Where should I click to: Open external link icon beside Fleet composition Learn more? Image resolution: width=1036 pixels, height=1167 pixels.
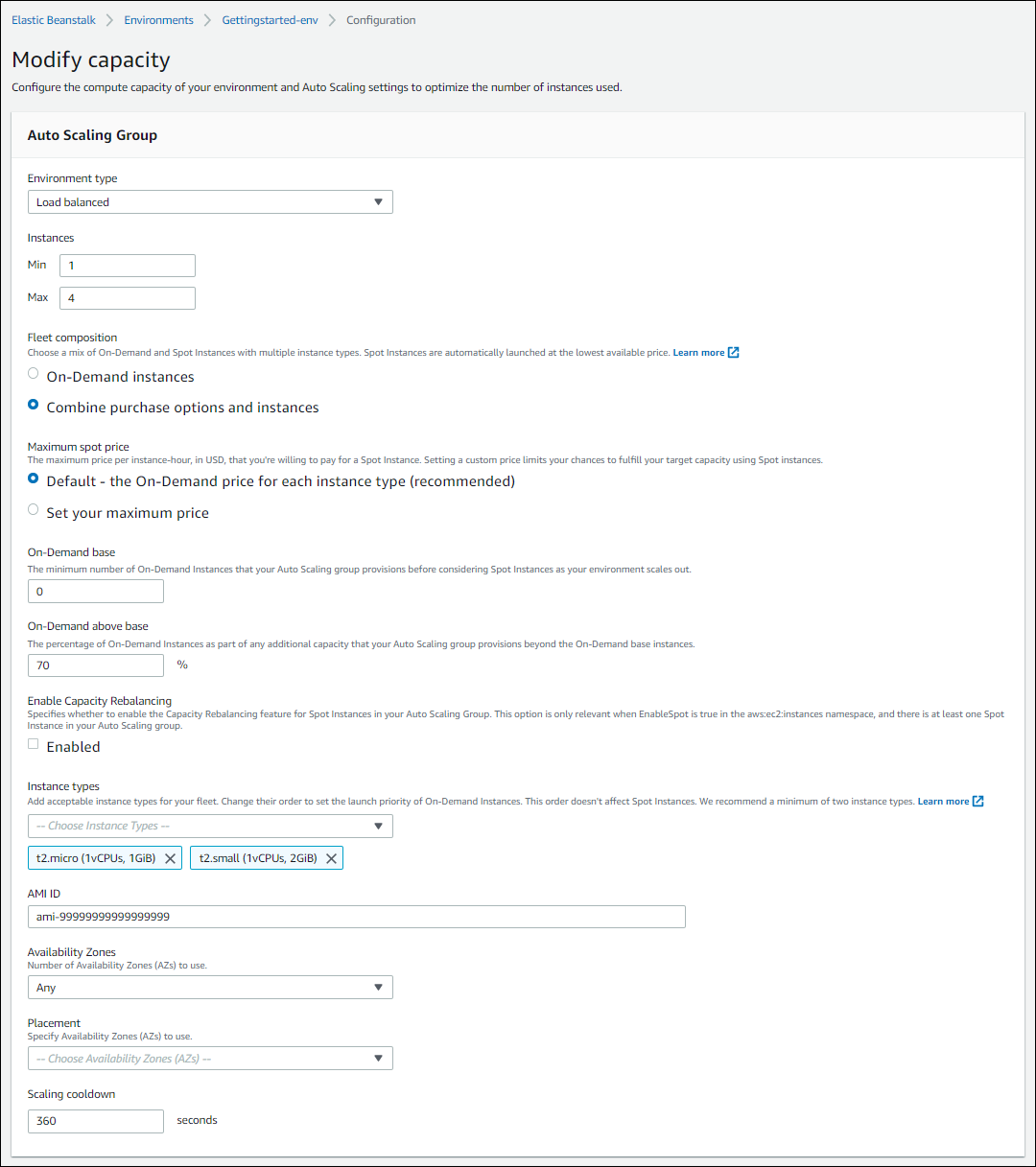pyautogui.click(x=734, y=353)
